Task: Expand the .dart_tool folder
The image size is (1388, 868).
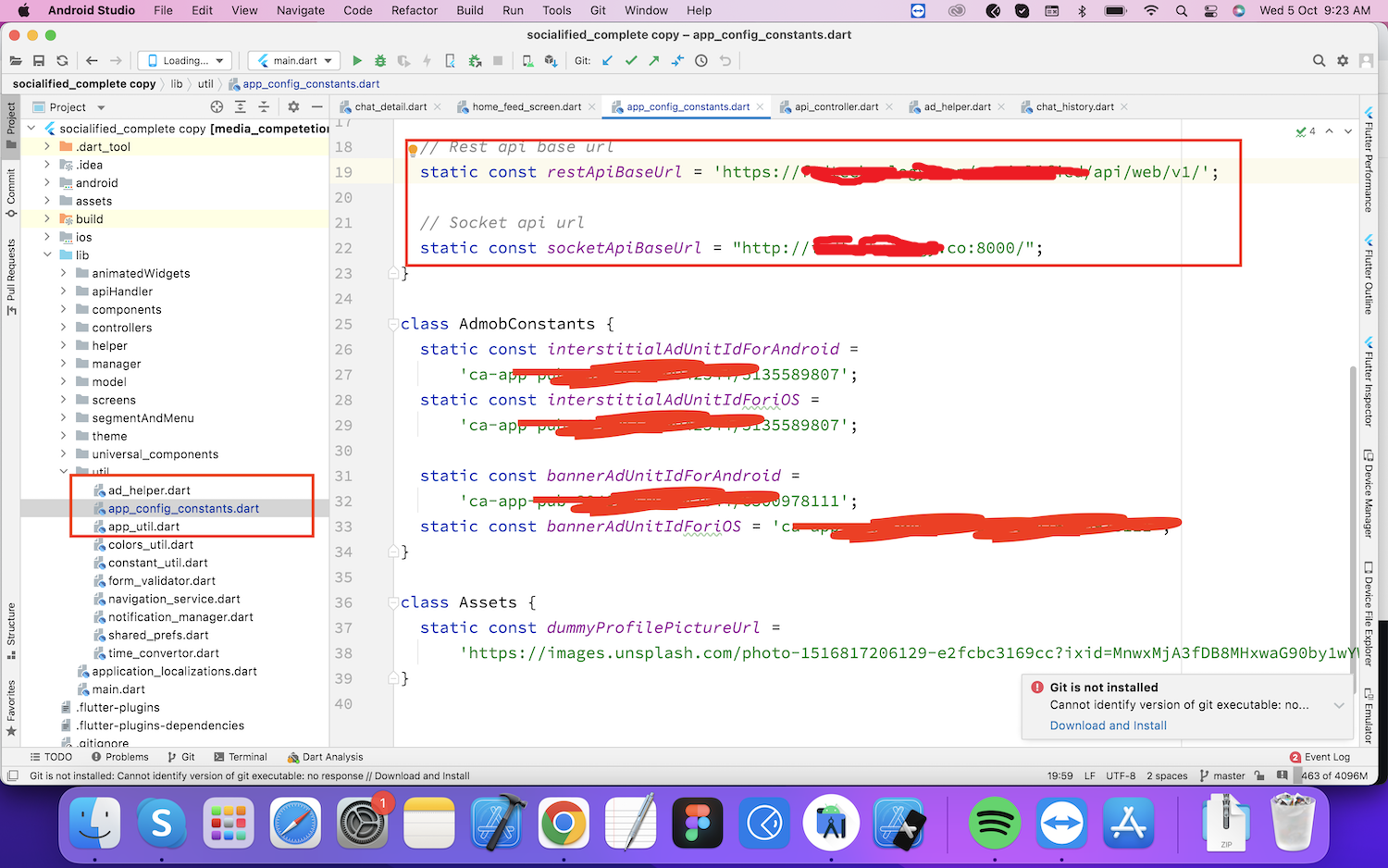Action: click(x=47, y=146)
